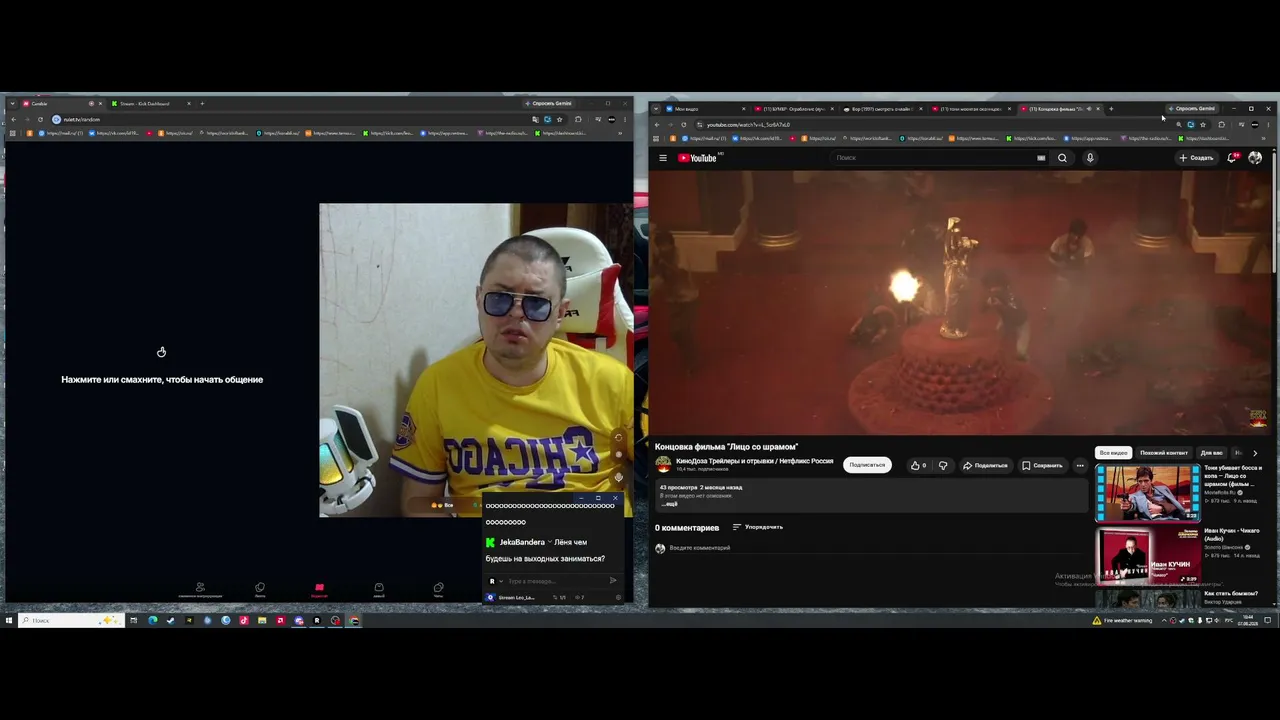
Task: Open the Windows Start menu
Action: click(x=9, y=620)
